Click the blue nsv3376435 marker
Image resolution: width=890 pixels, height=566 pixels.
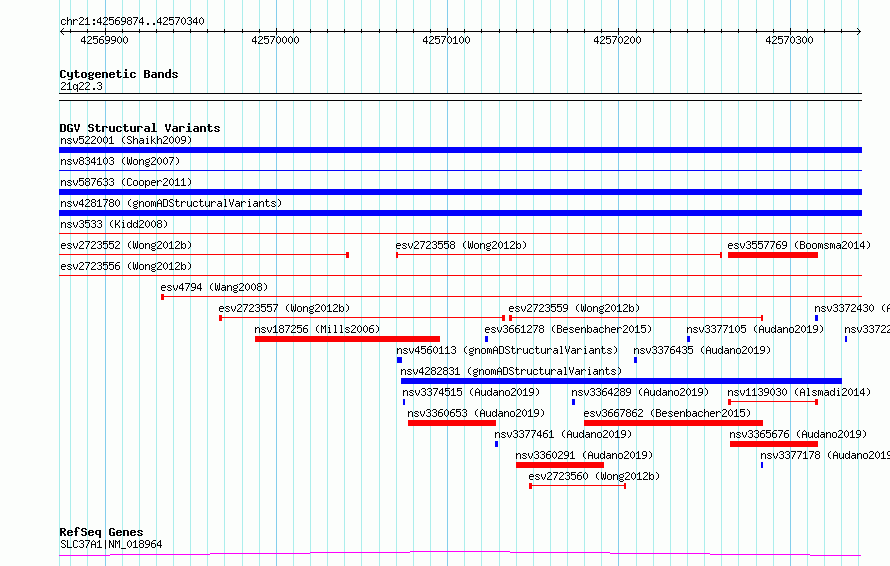[635, 360]
